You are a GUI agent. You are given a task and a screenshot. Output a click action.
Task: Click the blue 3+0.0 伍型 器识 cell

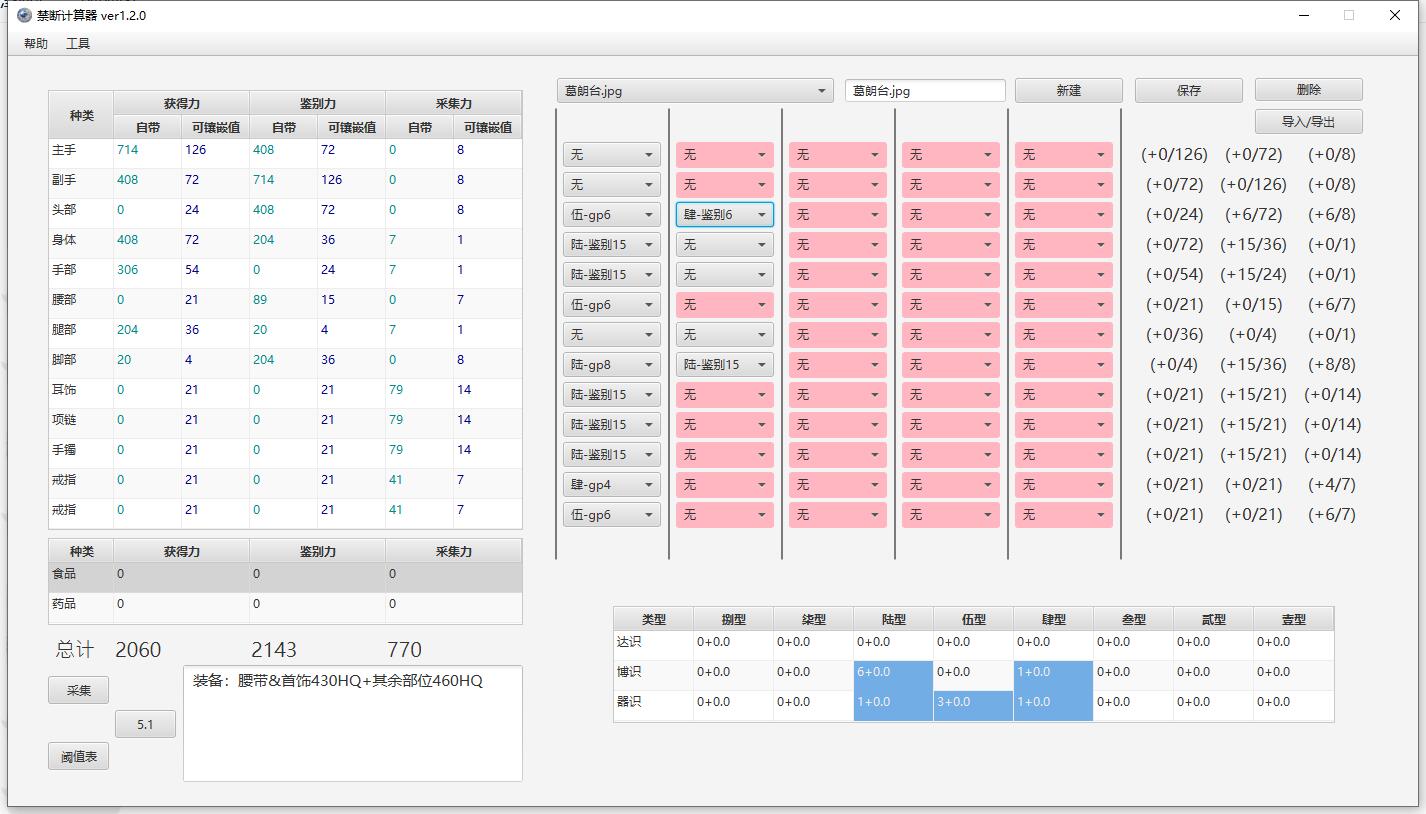972,703
